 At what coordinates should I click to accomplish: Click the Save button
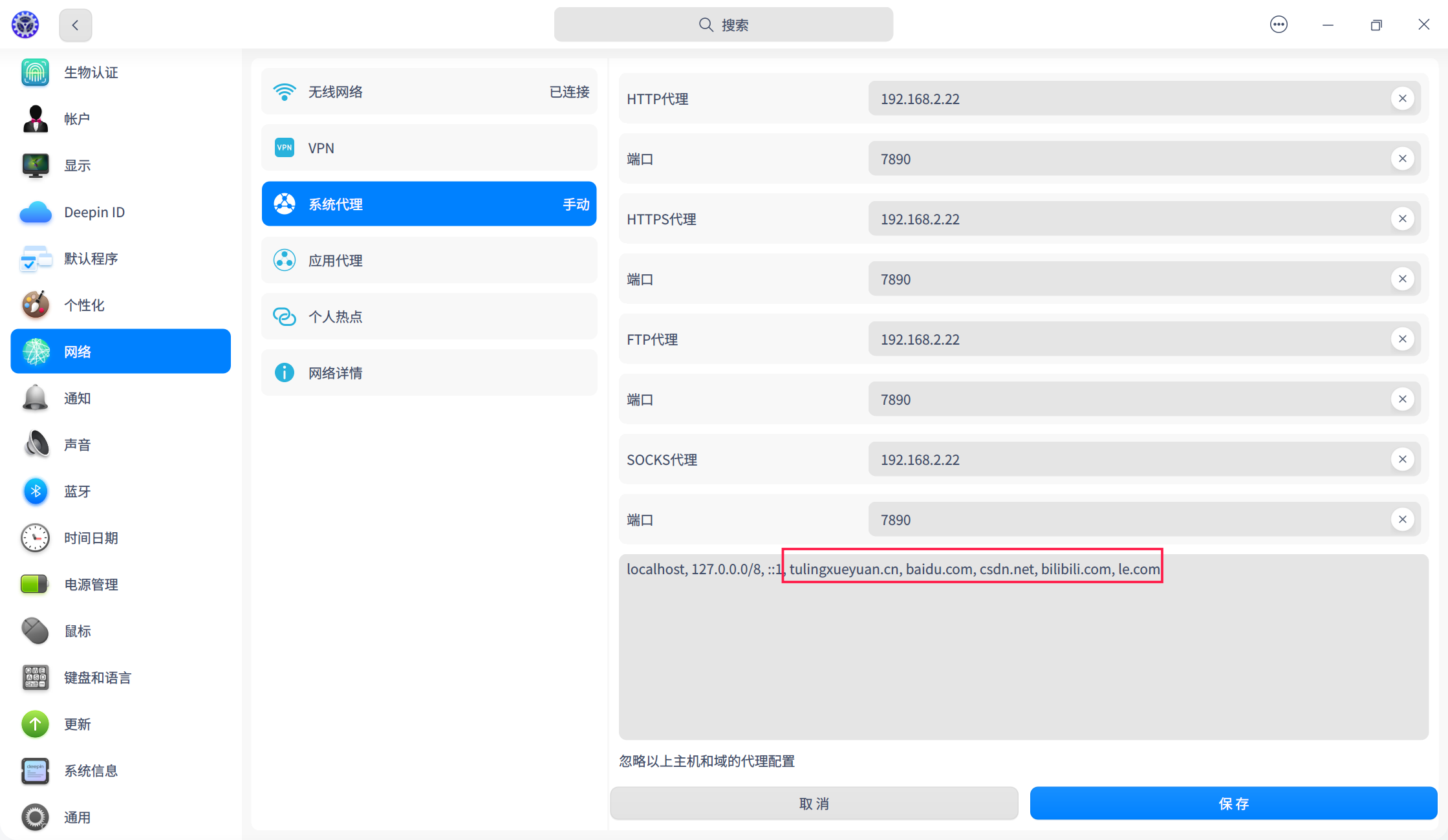1233,804
